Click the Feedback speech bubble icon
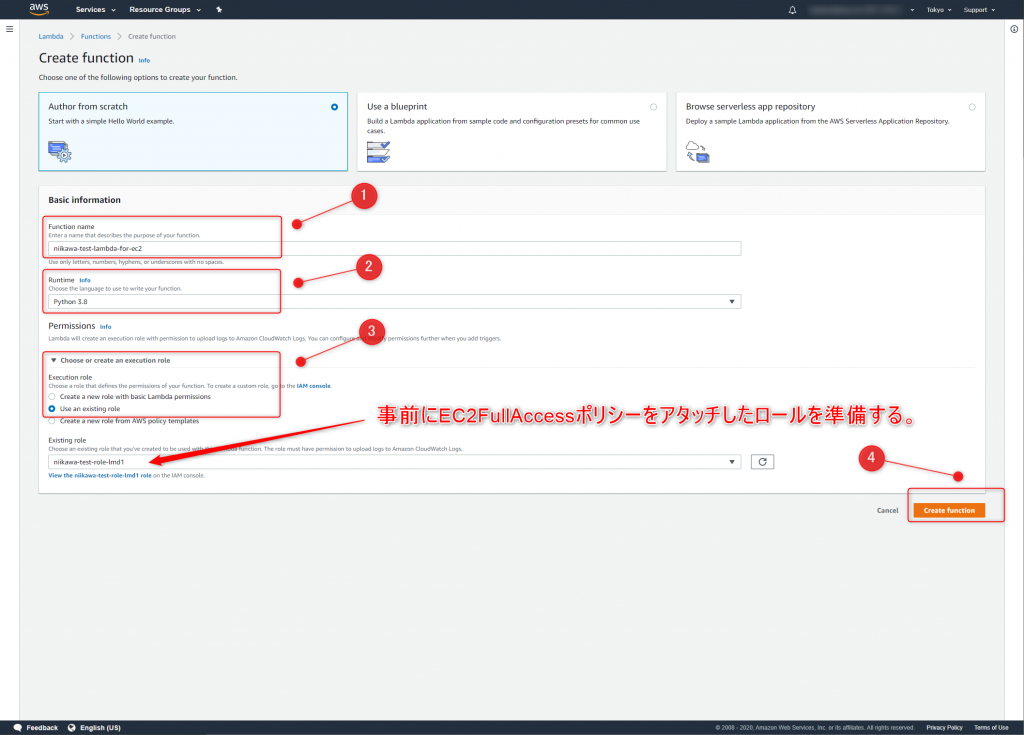This screenshot has height=735, width=1024. pos(18,728)
